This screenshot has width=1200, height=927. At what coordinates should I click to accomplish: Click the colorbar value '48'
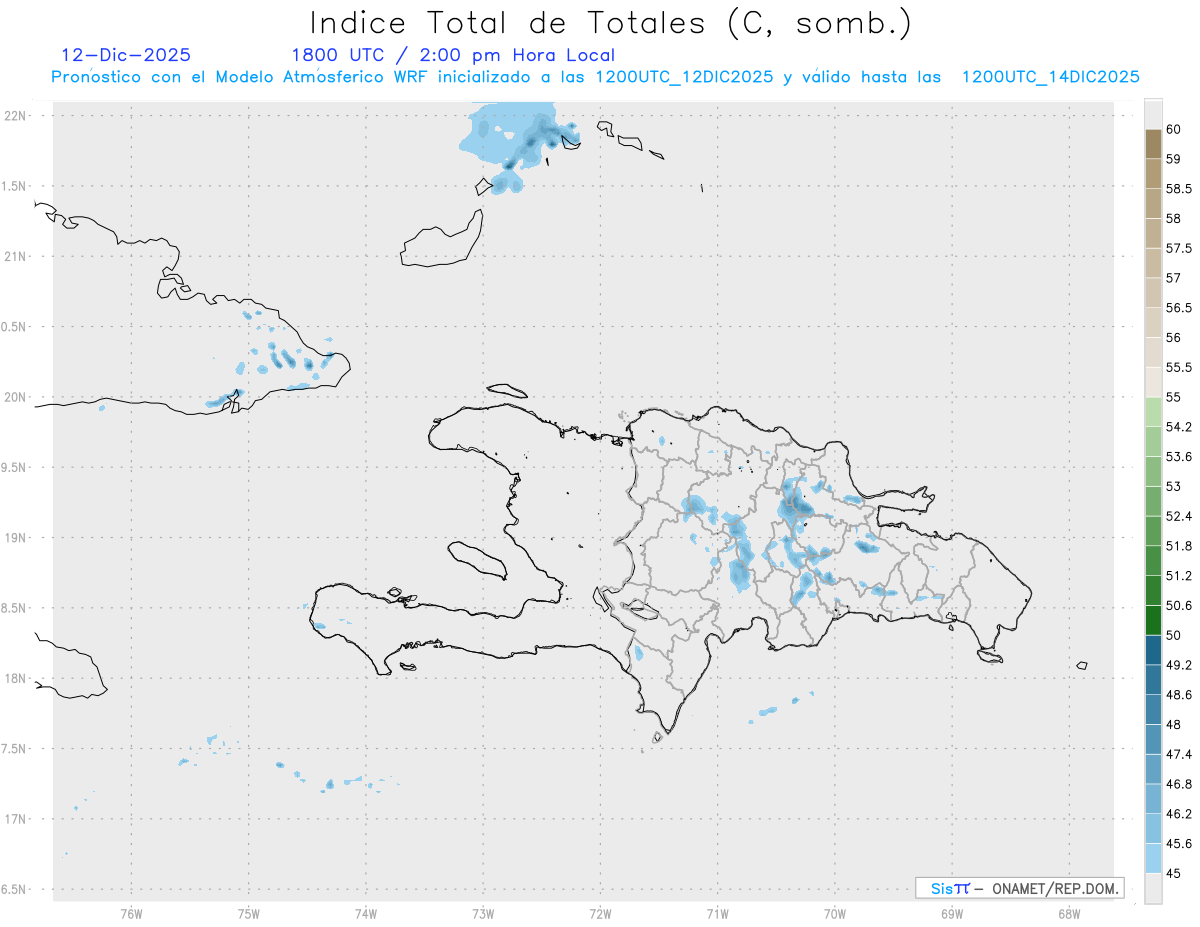tap(1172, 724)
